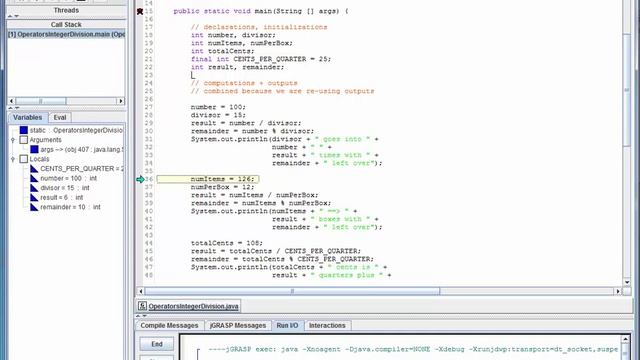The width and height of the screenshot is (640, 360).
Task: Collapse the Locals tree node
Action: tap(13, 159)
